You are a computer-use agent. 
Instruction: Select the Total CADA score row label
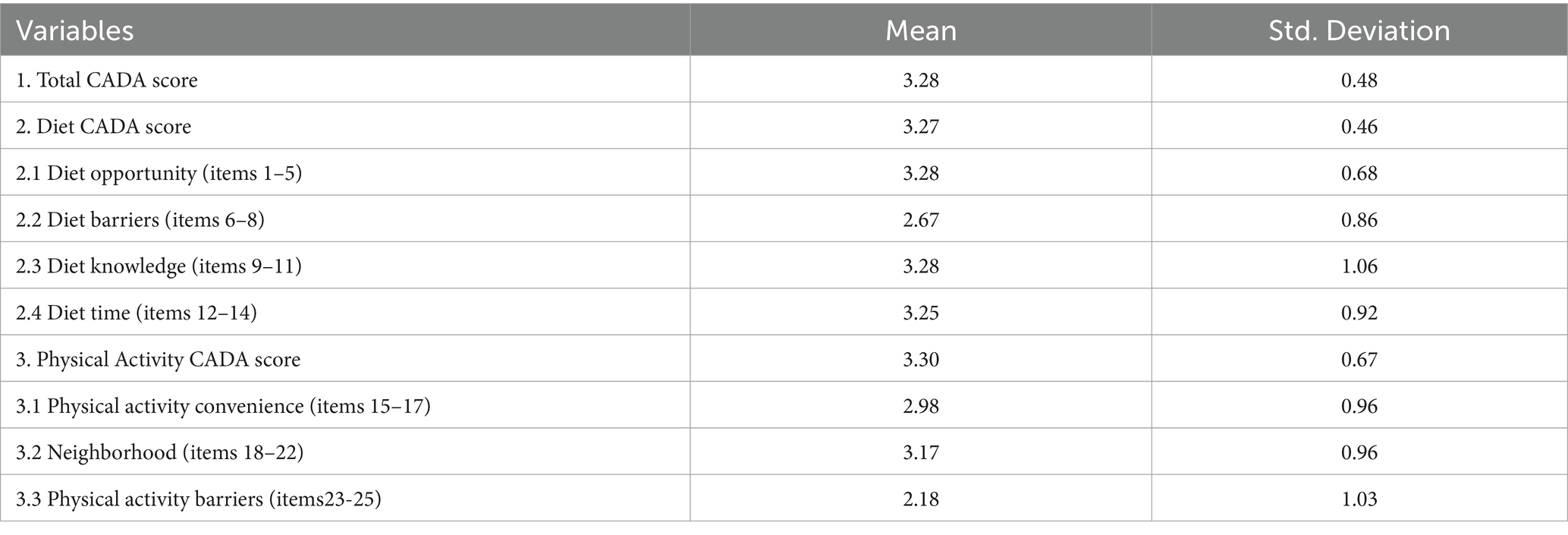(107, 80)
